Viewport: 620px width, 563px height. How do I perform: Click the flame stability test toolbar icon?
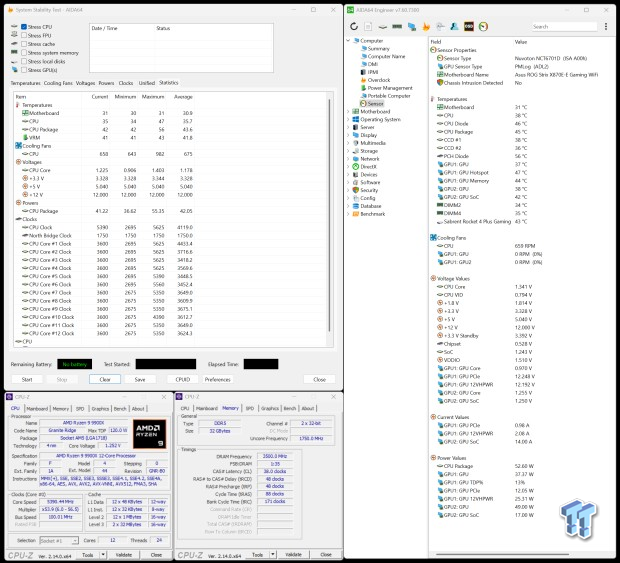tap(426, 26)
